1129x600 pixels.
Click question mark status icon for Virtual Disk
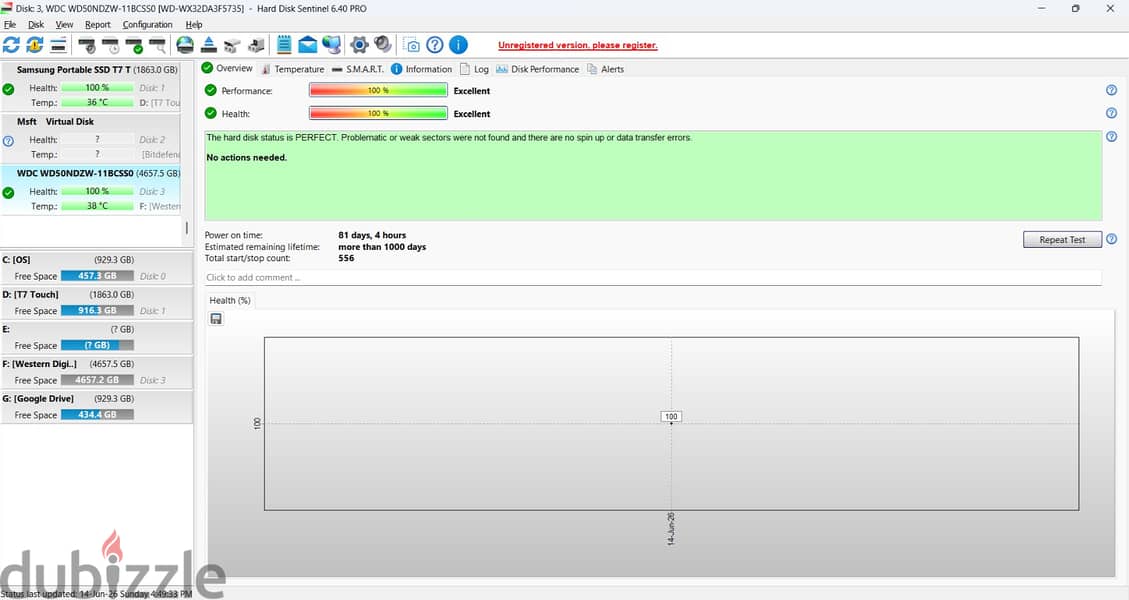click(x=8, y=141)
